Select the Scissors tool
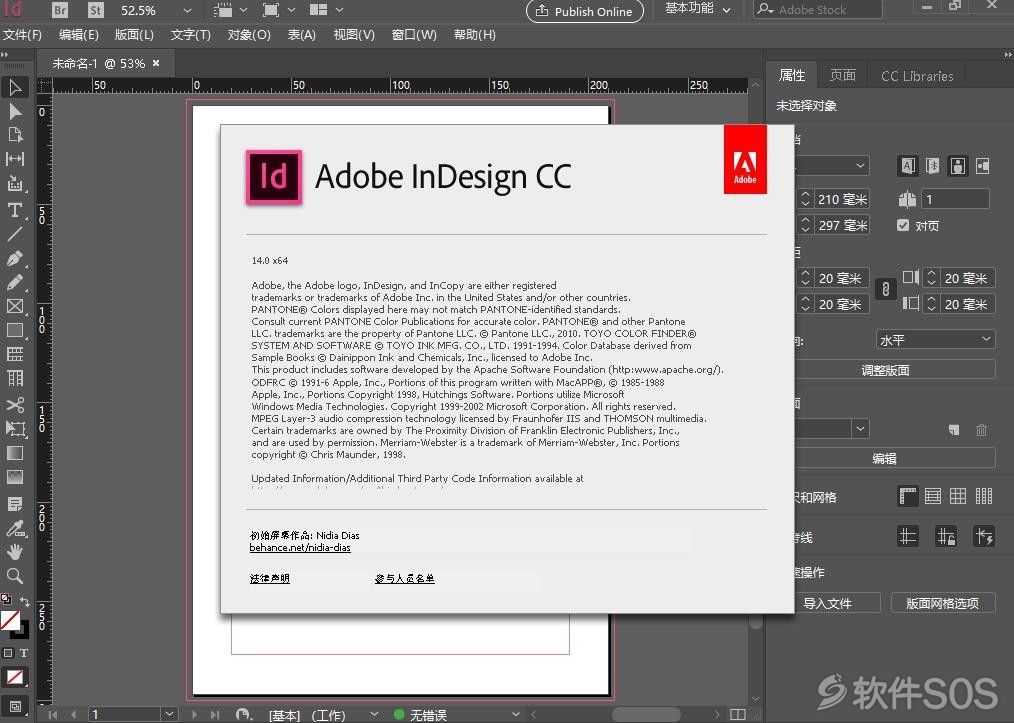Viewport: 1014px width, 723px height. click(x=15, y=405)
